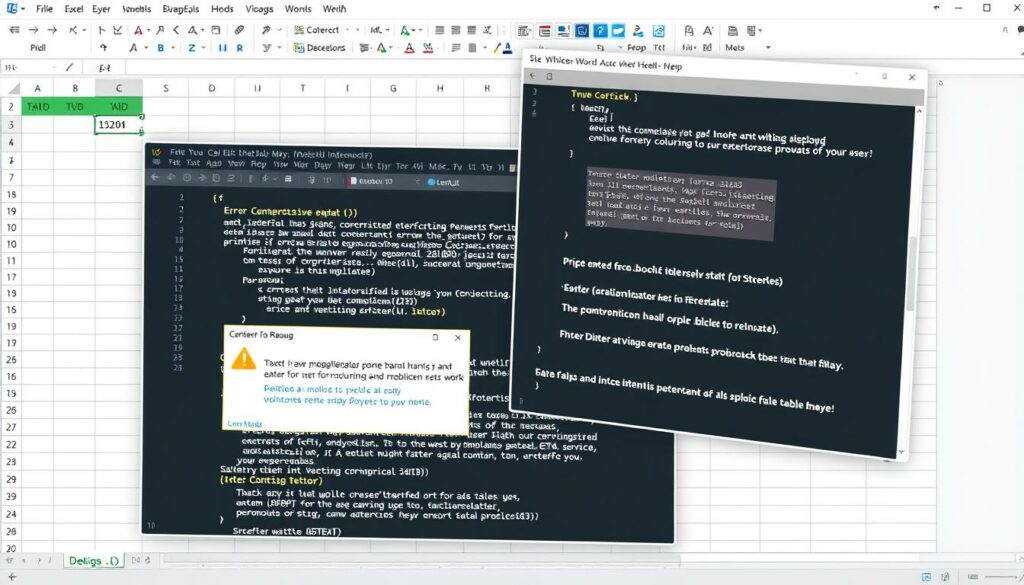Screen dimensions: 1024x585
Task: Open the Welh menu in the menu bar
Action: pyautogui.click(x=334, y=9)
